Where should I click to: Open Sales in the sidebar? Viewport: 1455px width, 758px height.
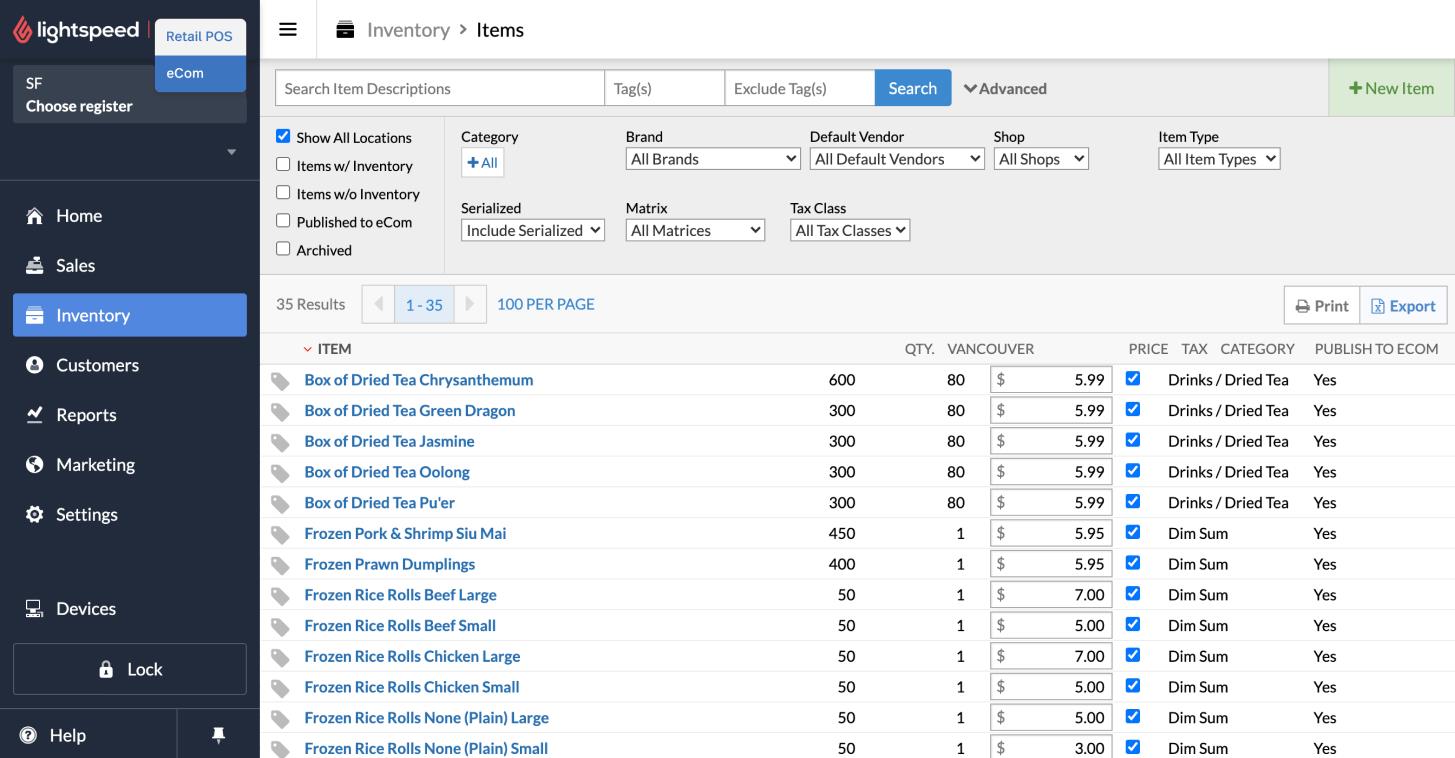130,266
